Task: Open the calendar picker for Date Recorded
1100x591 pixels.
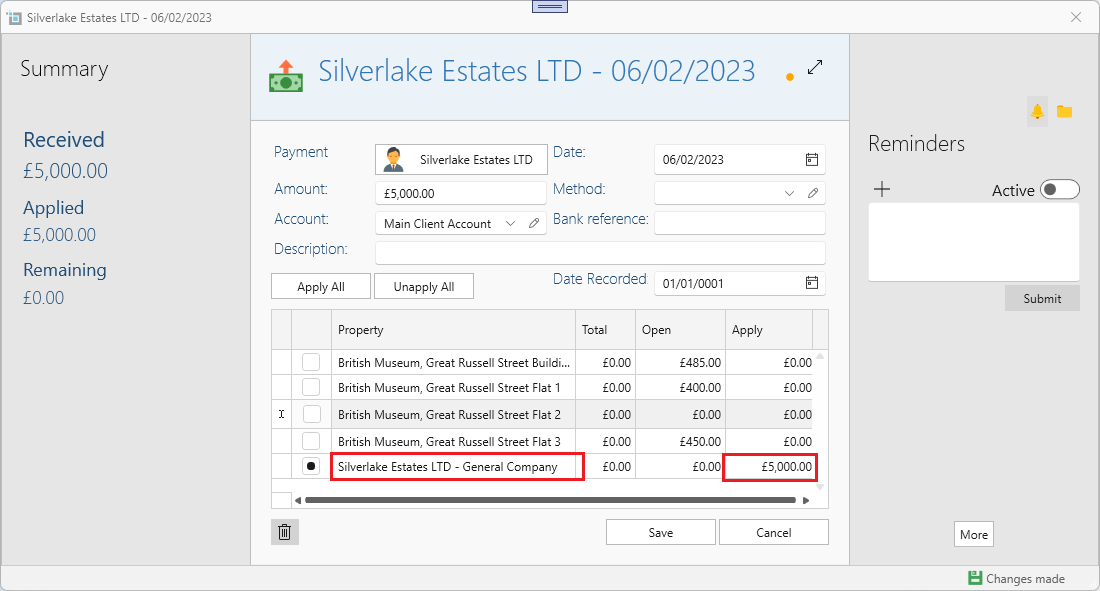Action: tap(812, 283)
